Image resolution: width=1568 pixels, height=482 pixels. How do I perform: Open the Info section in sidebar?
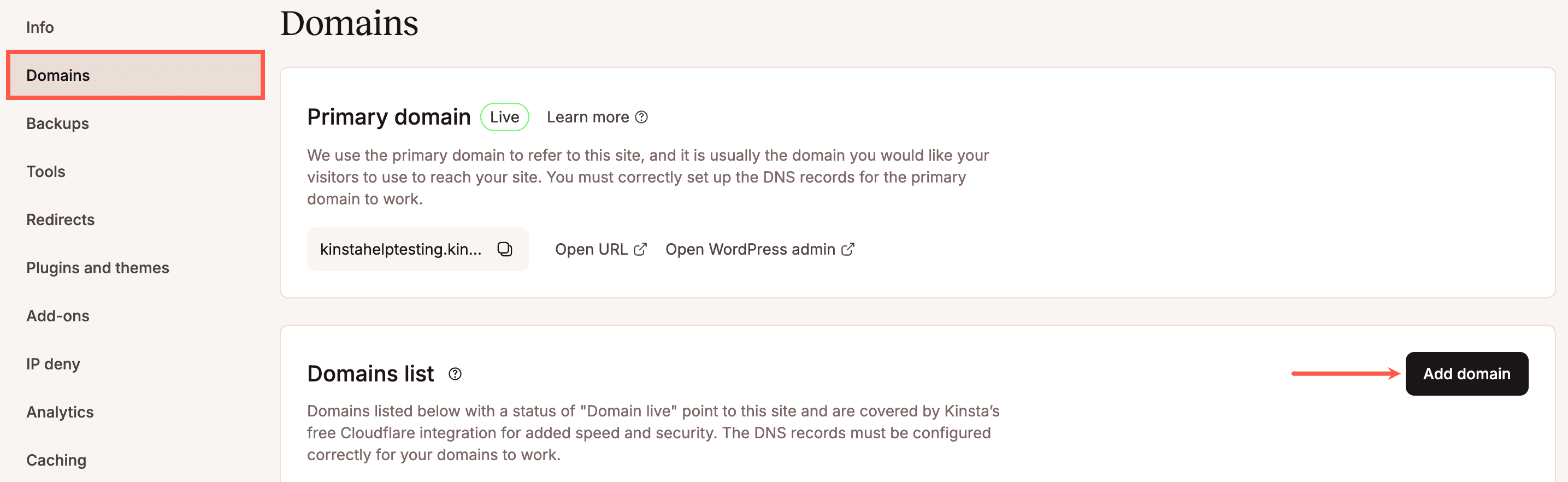40,27
